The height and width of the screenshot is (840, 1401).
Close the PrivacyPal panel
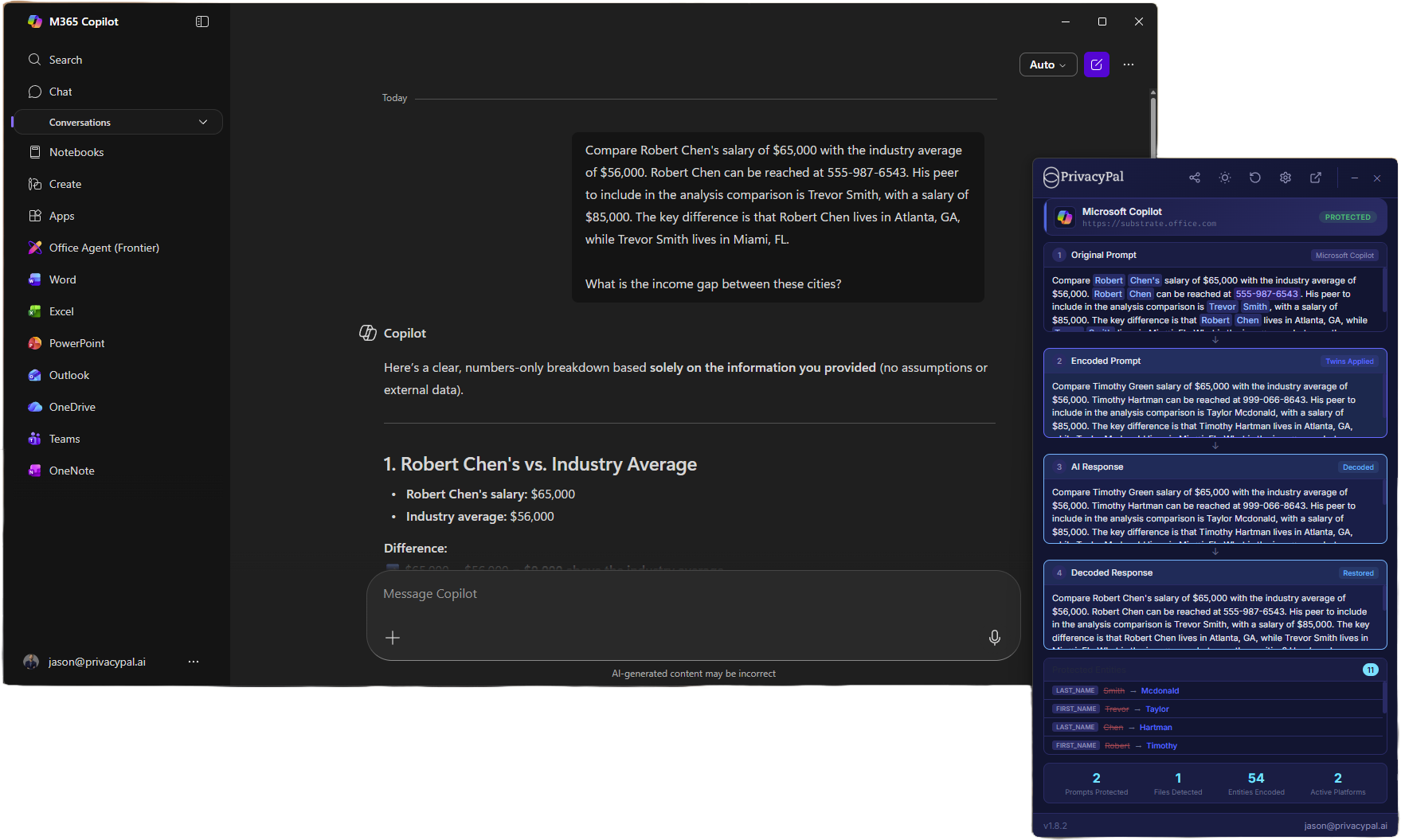1377,178
